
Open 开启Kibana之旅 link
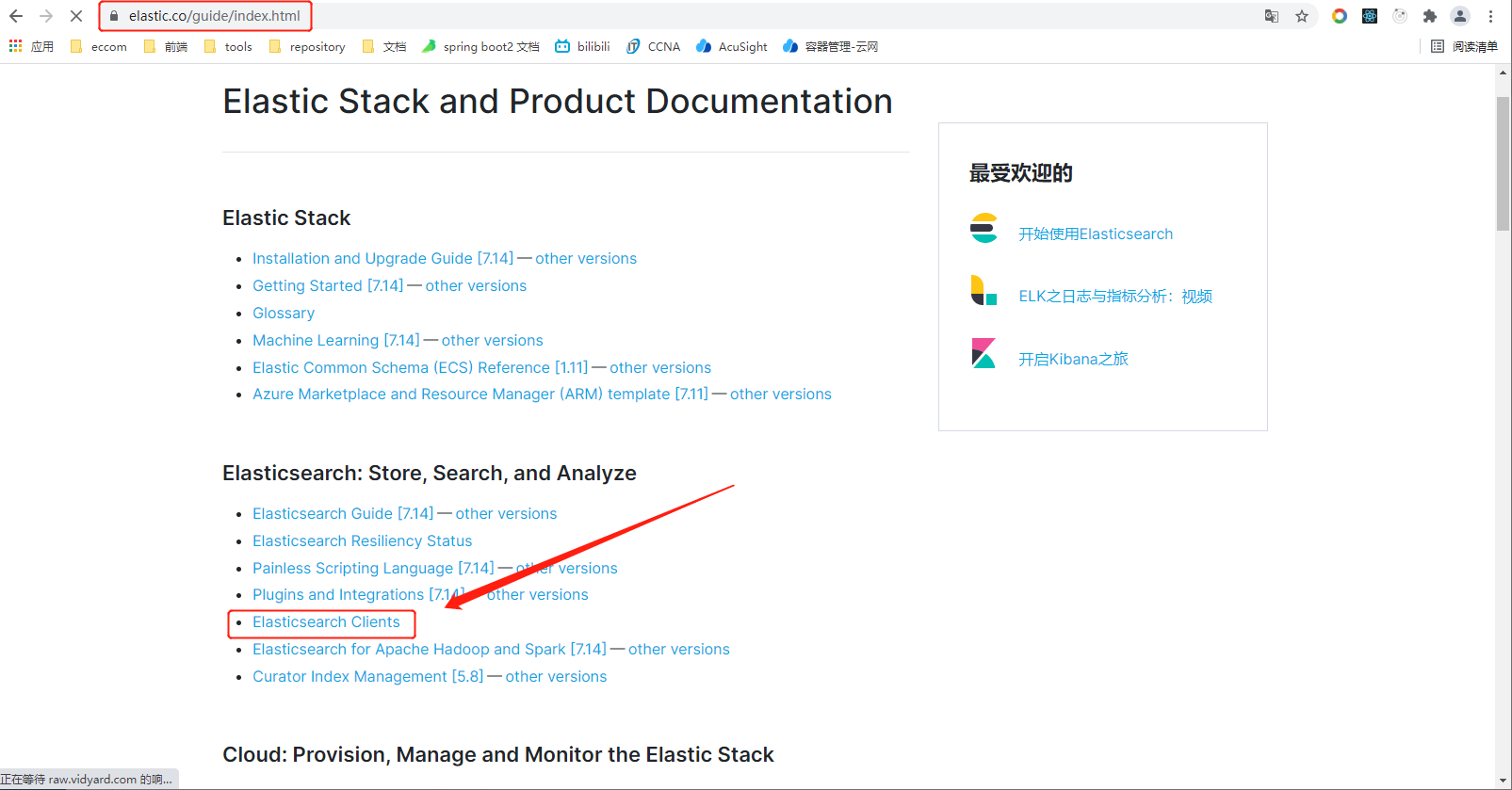[1073, 359]
